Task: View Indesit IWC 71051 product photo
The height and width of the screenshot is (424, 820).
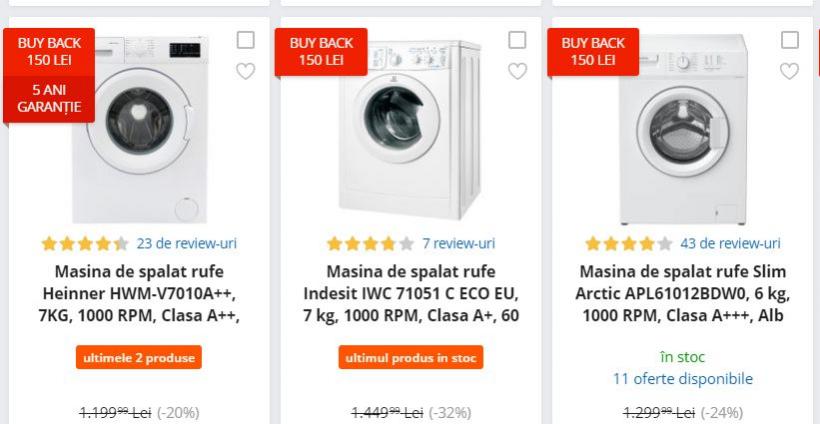Action: click(x=410, y=130)
